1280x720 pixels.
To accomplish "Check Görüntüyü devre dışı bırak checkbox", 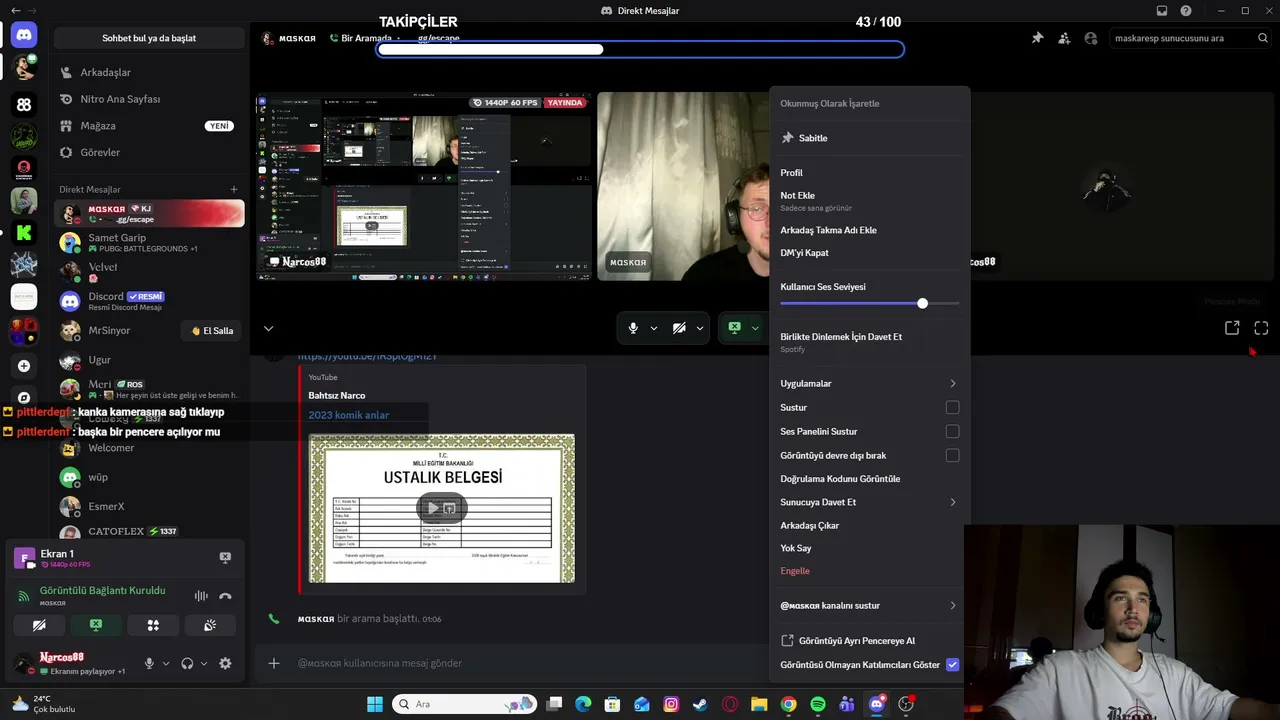I will [952, 455].
